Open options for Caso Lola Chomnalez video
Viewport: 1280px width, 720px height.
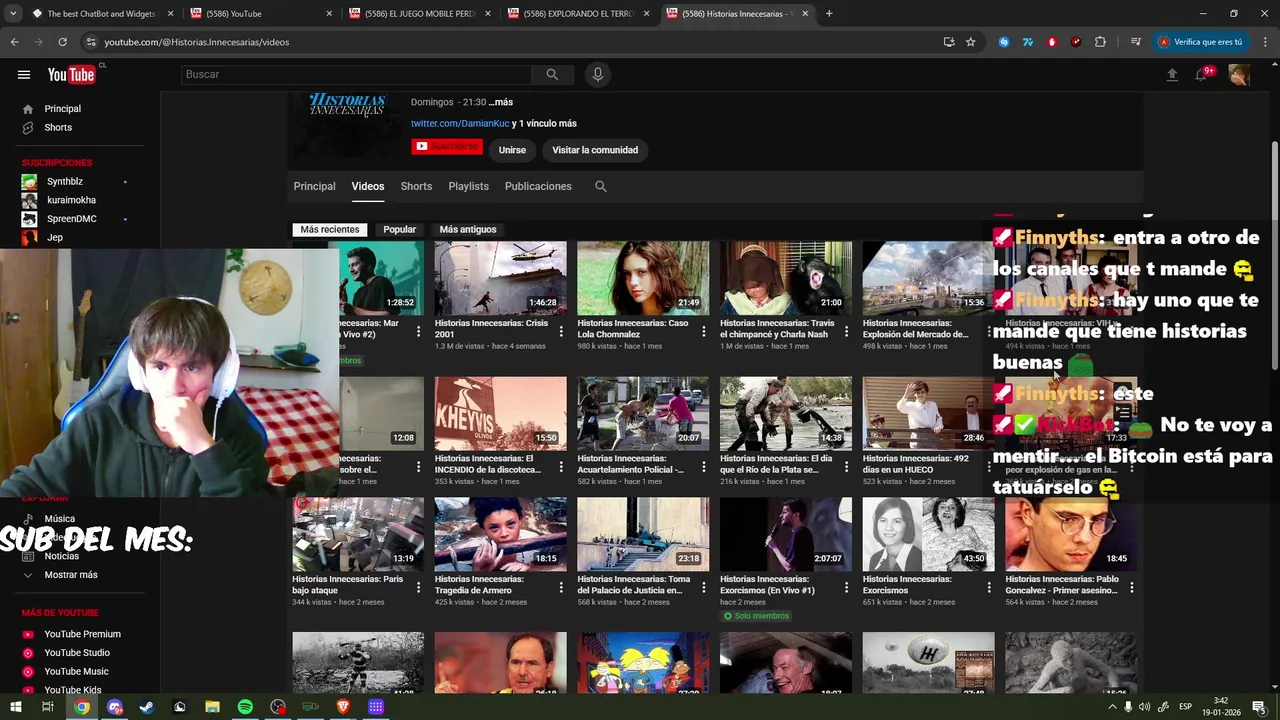(703, 331)
